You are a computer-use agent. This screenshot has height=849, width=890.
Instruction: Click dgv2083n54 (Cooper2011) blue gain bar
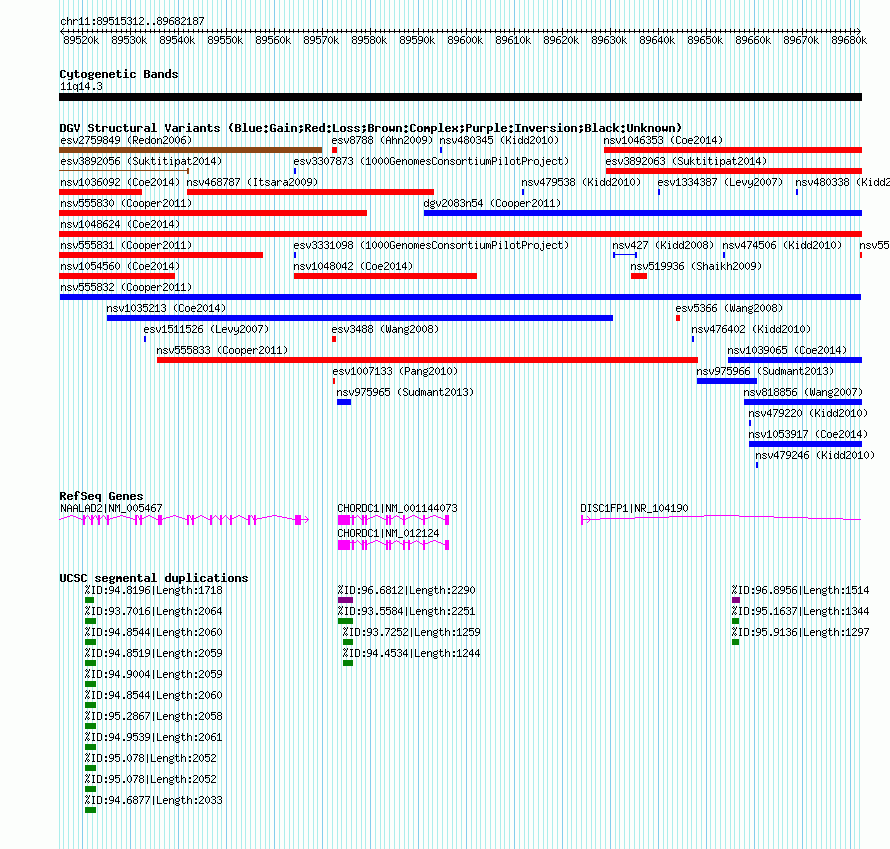(643, 213)
